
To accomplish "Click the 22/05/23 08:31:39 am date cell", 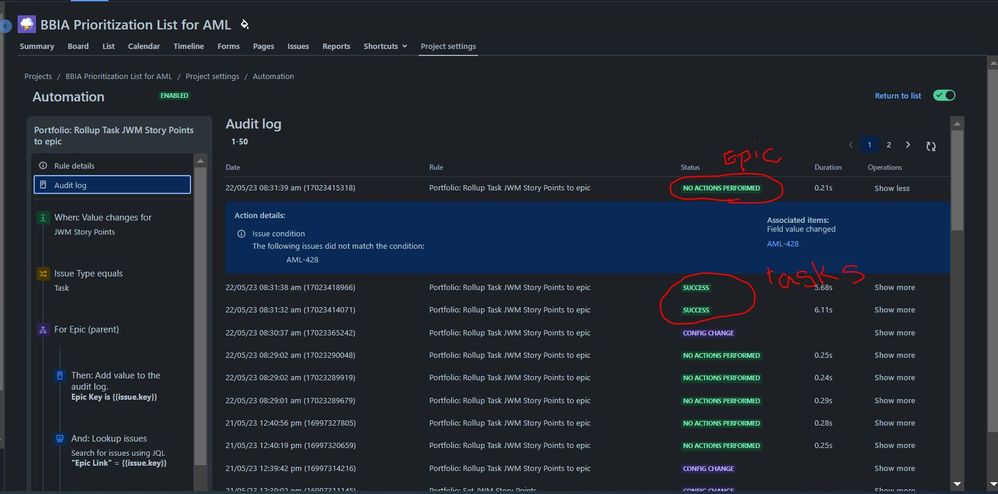I will click(x=290, y=188).
